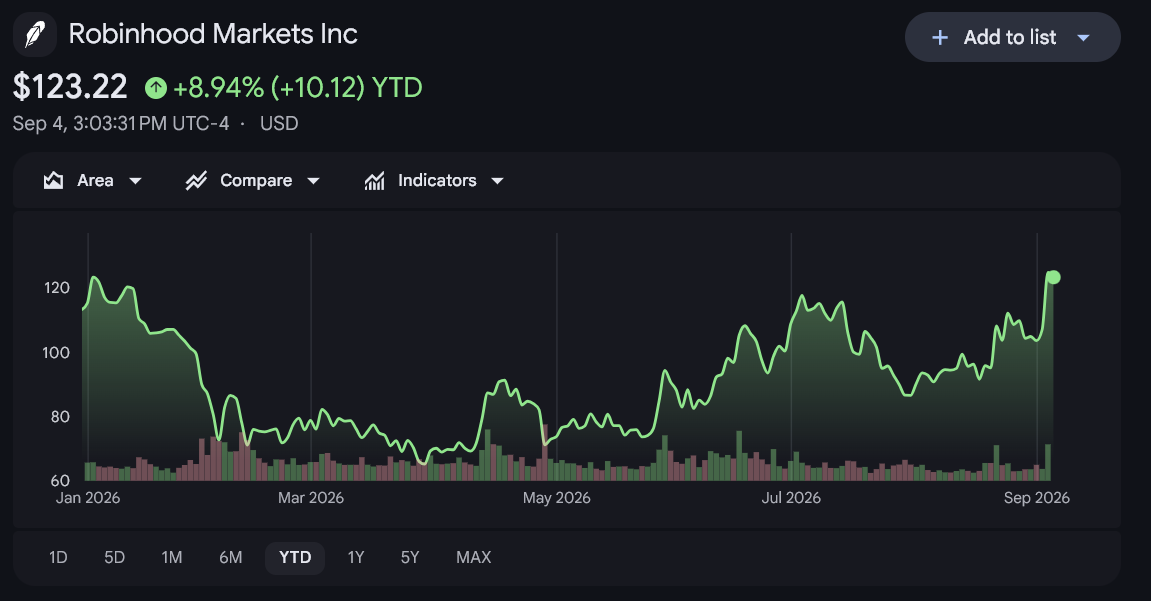The height and width of the screenshot is (601, 1151).
Task: Click the Sep 4 timestamp text
Action: (120, 123)
